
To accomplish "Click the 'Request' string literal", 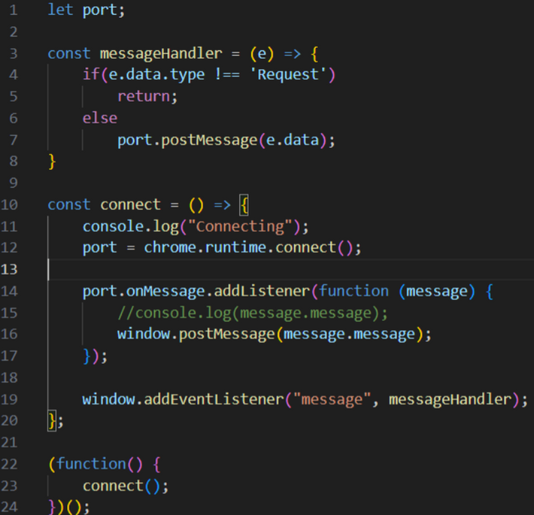I will pos(288,75).
